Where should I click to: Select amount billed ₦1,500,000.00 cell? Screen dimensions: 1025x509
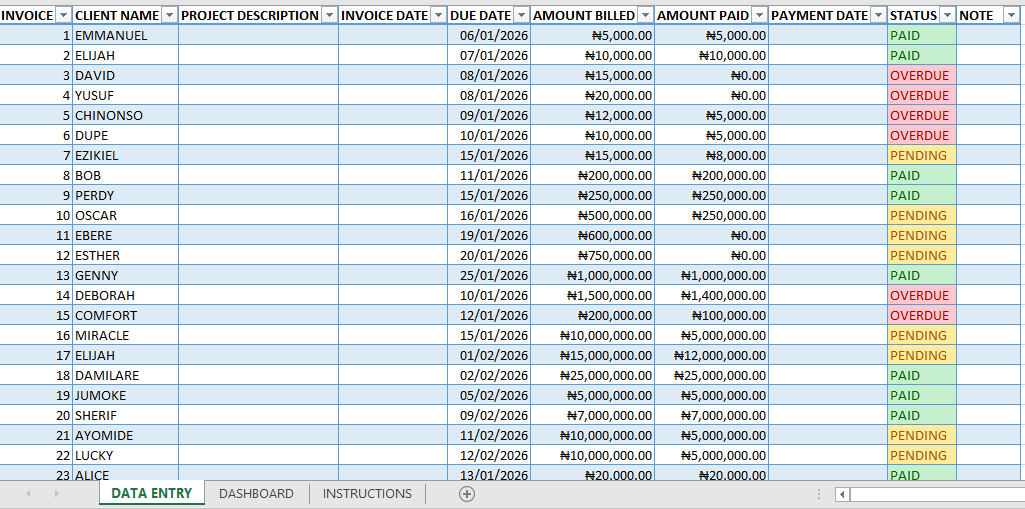click(x=592, y=295)
